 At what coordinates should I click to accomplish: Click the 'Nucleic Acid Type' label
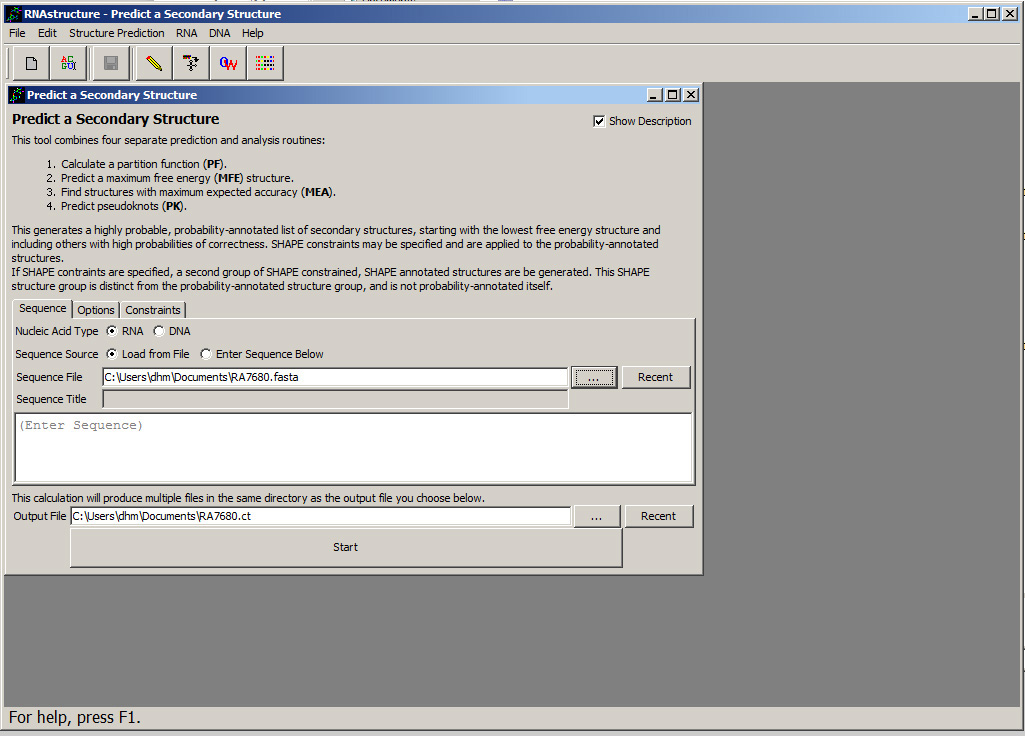57,331
